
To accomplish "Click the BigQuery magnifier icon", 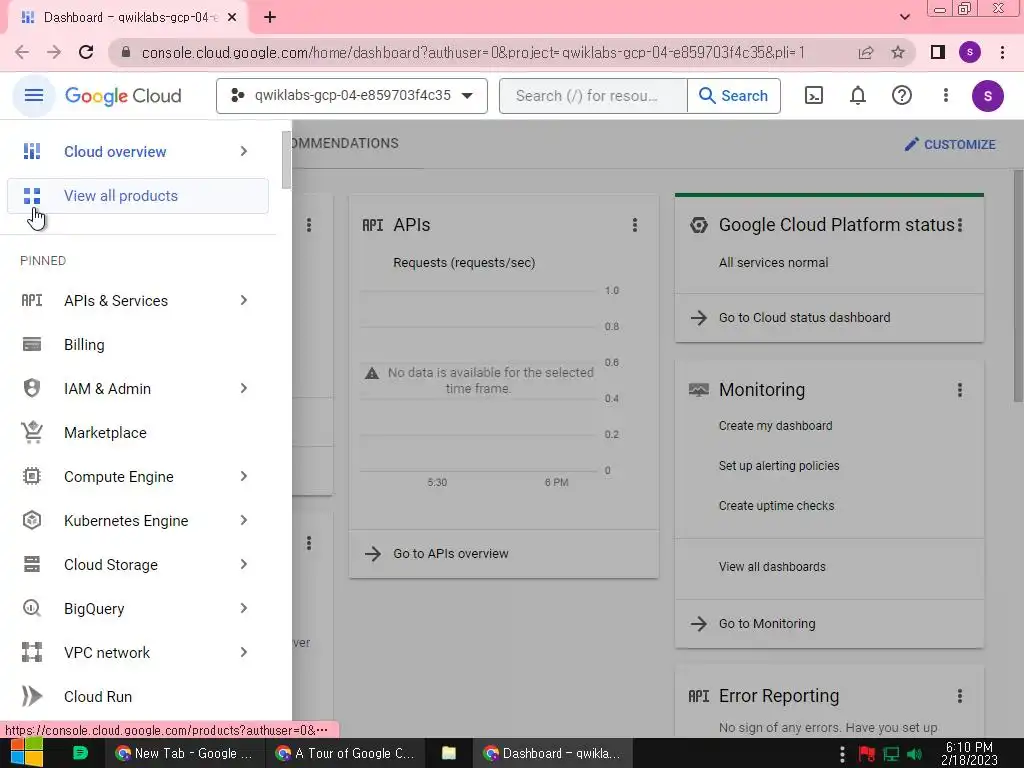I will [31, 609].
